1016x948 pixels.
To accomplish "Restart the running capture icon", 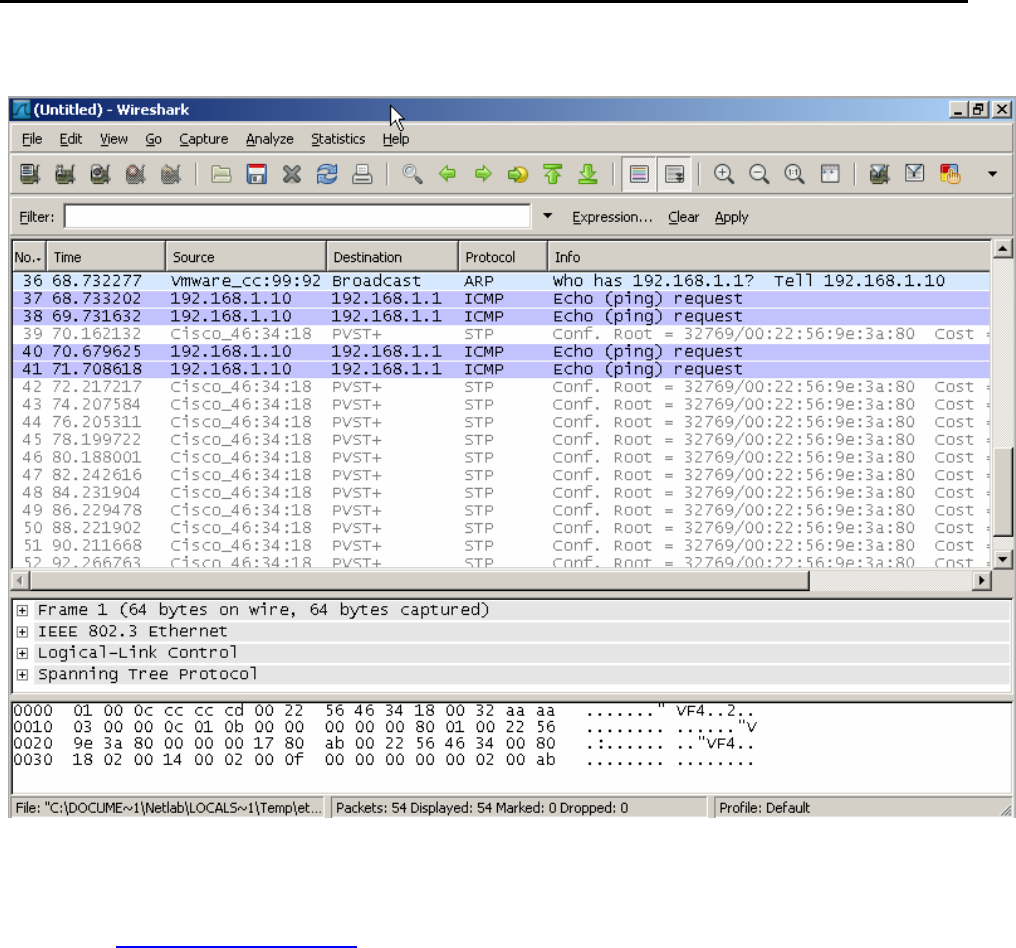I will 170,174.
